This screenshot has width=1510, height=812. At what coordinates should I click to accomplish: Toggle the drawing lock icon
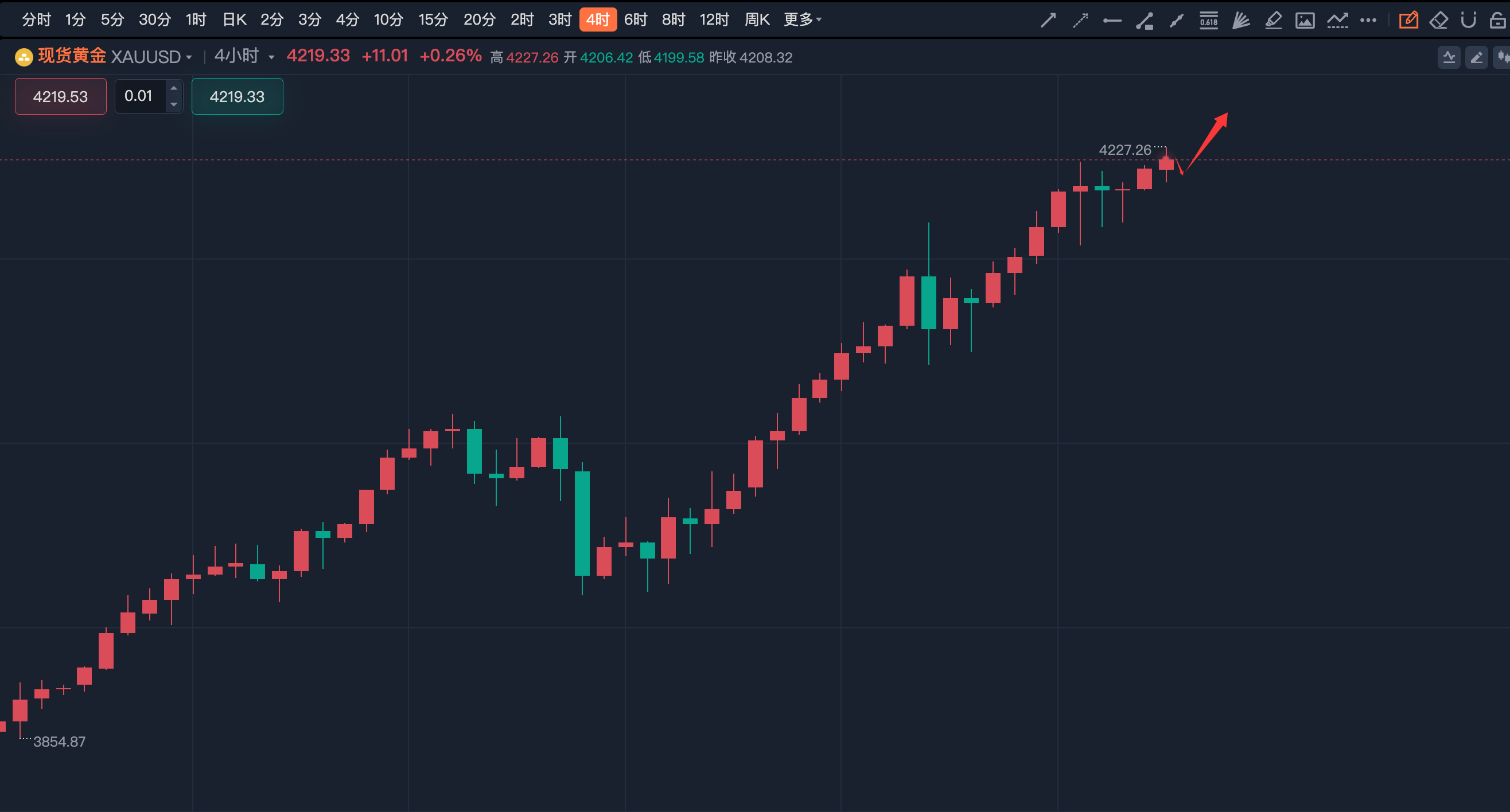point(1498,21)
